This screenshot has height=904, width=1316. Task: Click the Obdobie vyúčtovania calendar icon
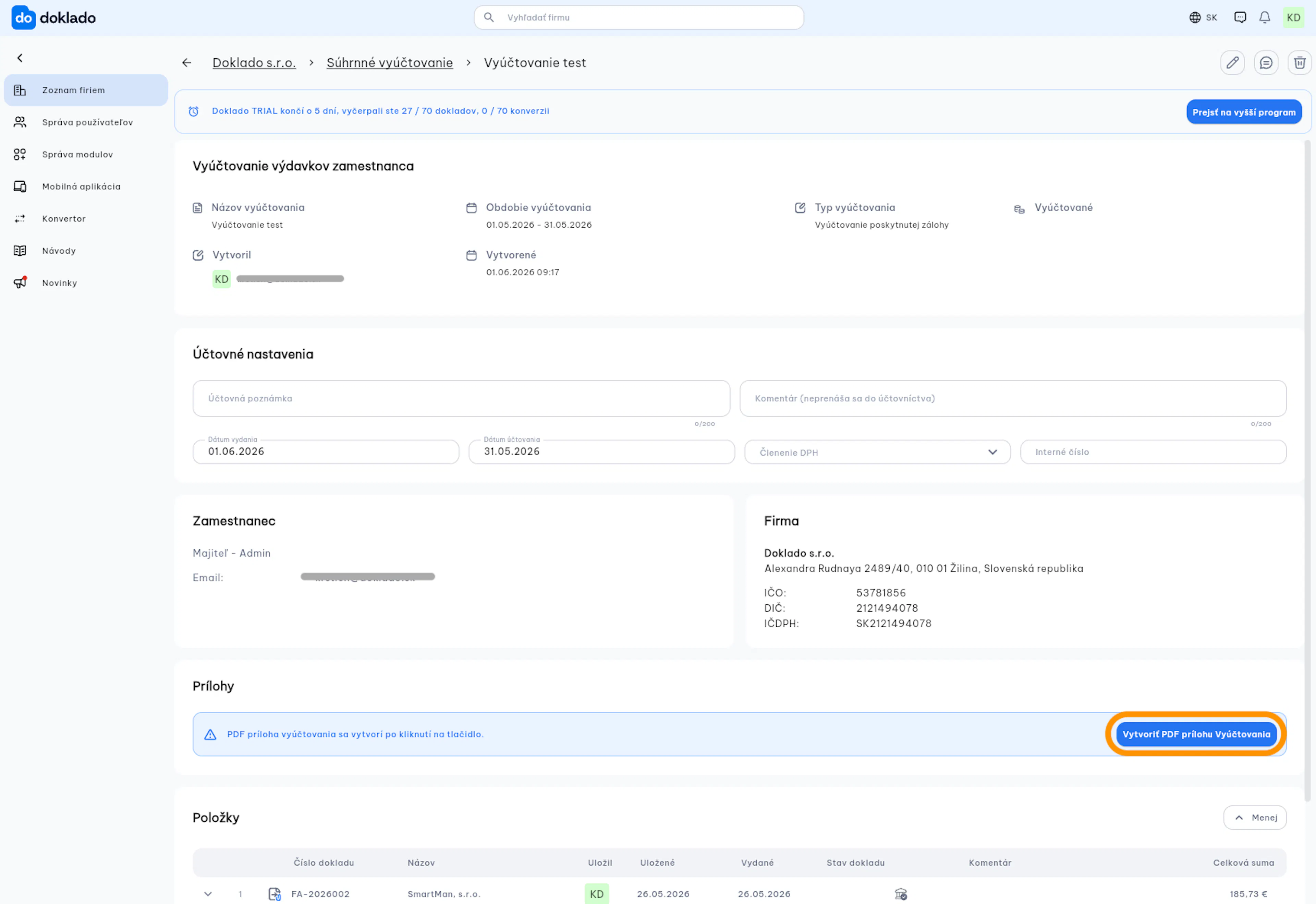tap(472, 208)
